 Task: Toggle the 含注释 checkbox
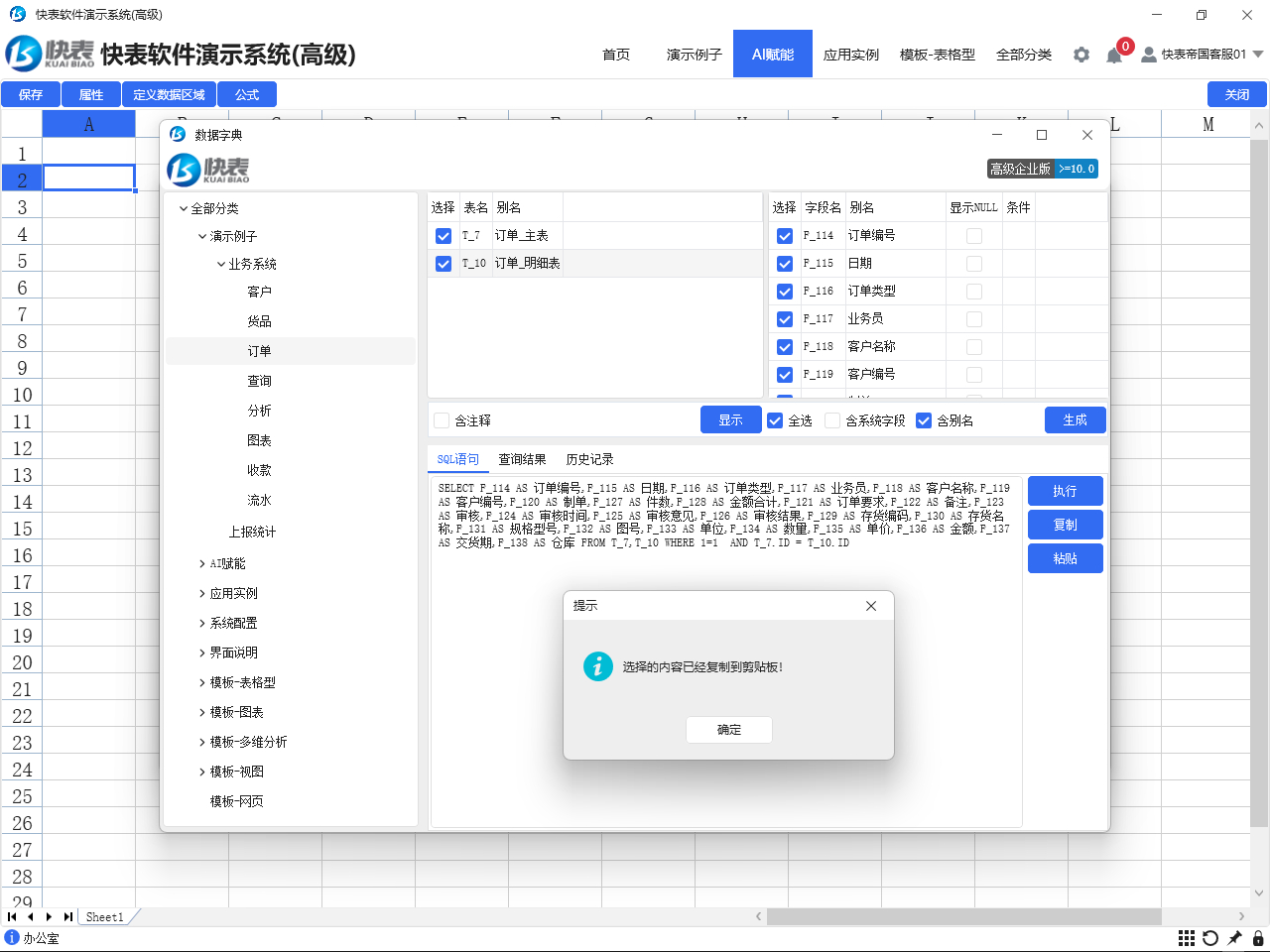pos(443,420)
